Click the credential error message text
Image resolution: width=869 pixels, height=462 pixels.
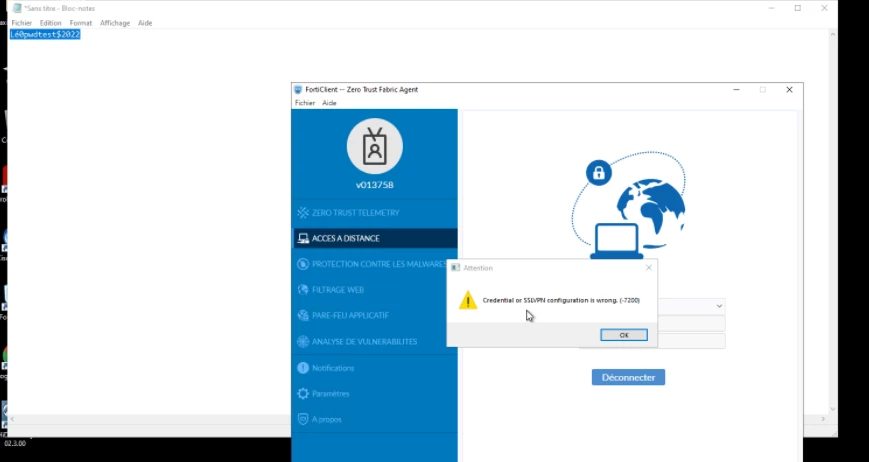pyautogui.click(x=561, y=300)
